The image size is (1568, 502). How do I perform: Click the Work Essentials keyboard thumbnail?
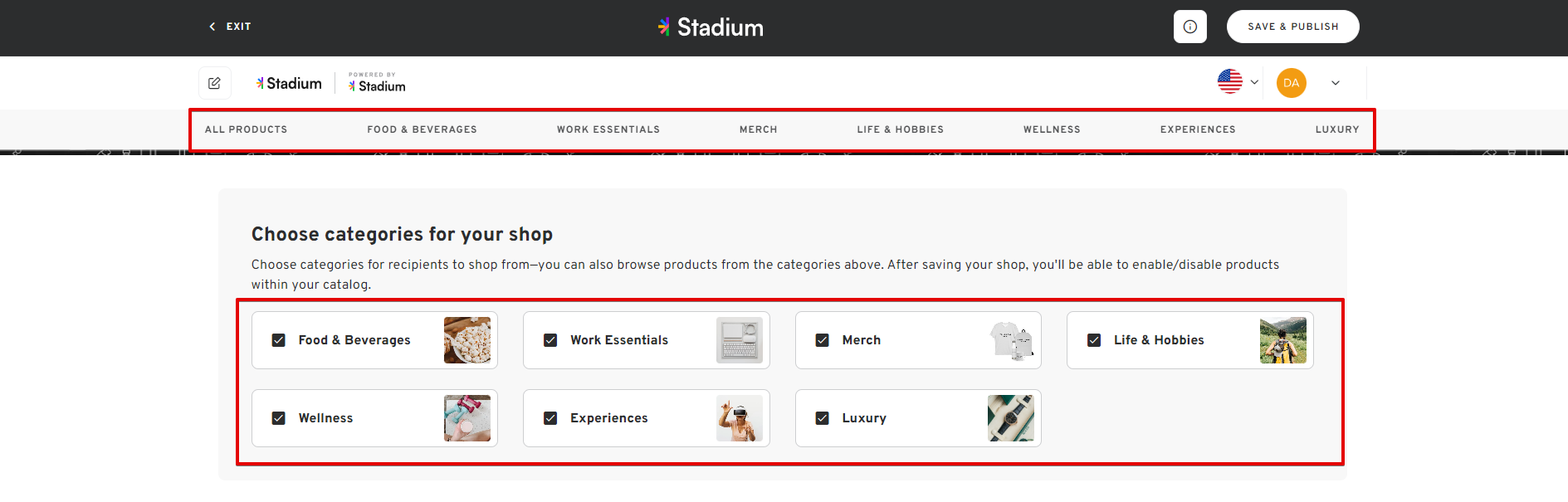[740, 340]
